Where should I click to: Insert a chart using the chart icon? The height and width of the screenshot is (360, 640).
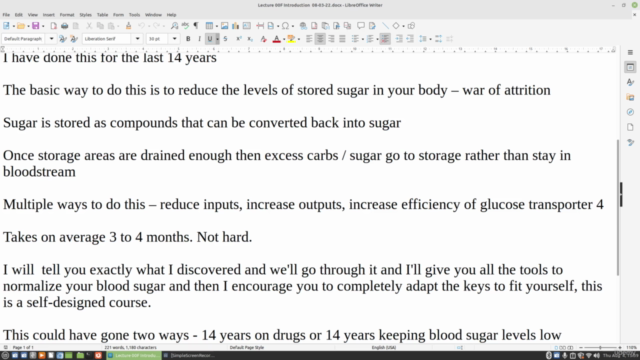pos(236,26)
